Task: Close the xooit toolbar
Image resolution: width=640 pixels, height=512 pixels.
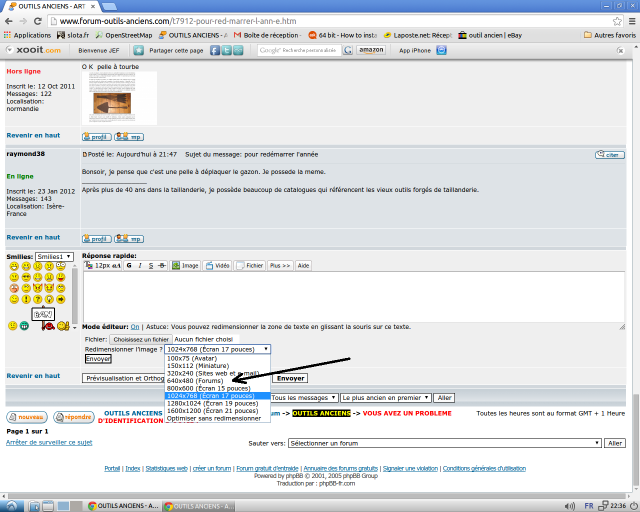Action: tap(620, 51)
